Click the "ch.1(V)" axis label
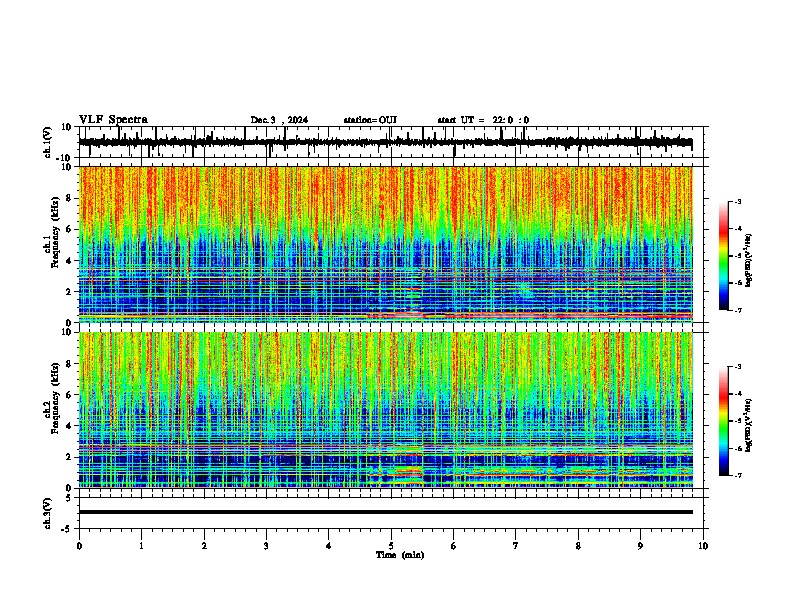Viewport: 792px width, 612px height. pos(47,142)
